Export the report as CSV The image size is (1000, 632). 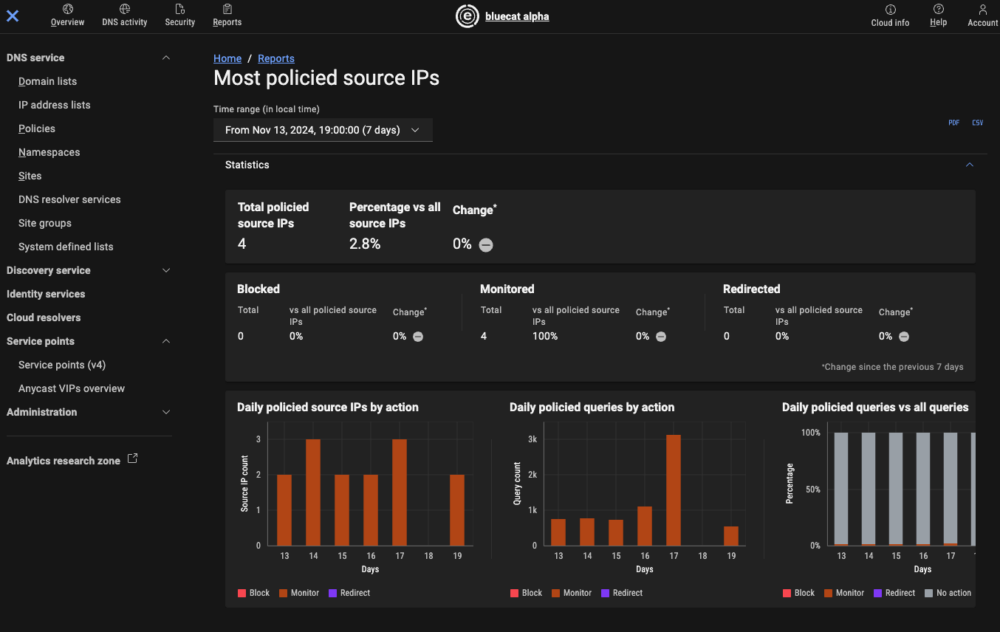coord(977,122)
